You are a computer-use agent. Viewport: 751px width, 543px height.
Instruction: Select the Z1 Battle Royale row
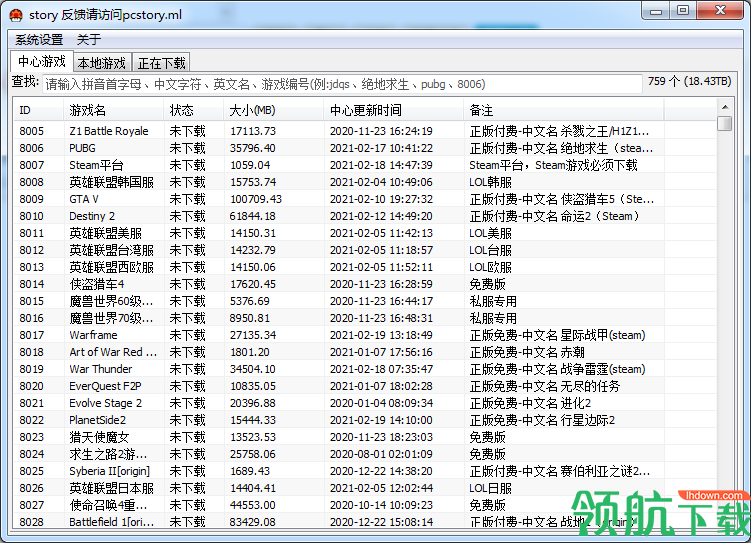click(x=365, y=131)
